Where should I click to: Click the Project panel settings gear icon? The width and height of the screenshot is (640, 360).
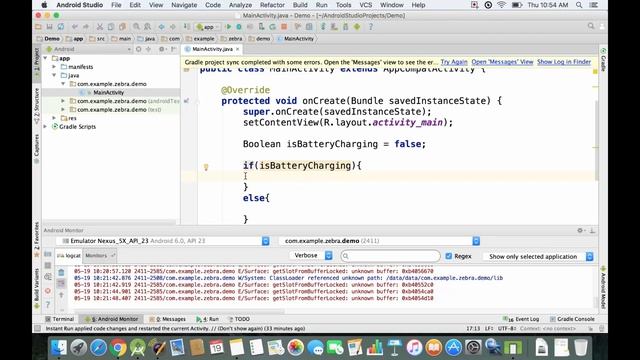click(x=162, y=49)
